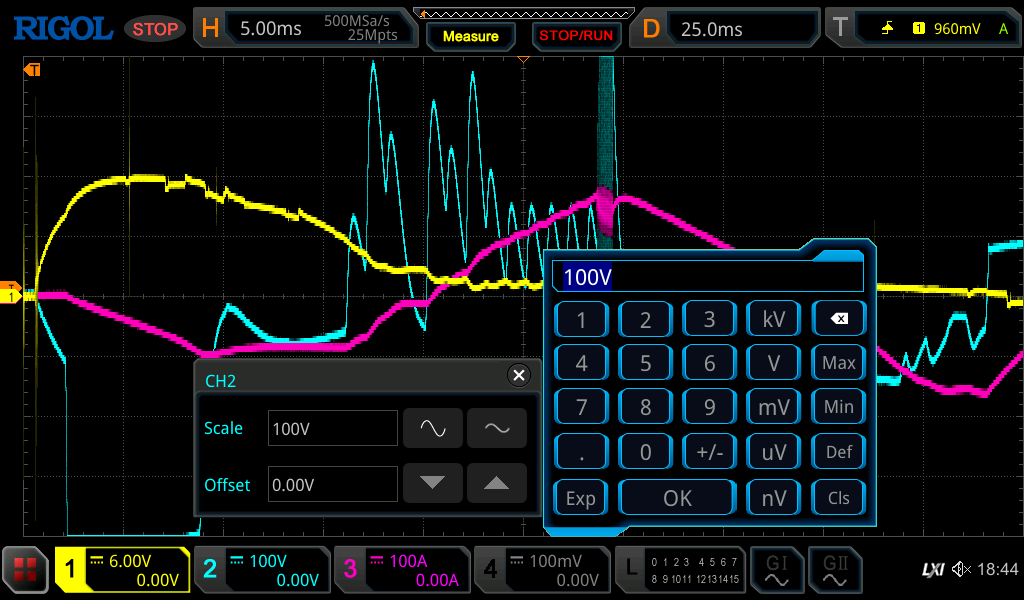Click the large sine wave scale icon
The image size is (1024, 600).
(x=432, y=428)
